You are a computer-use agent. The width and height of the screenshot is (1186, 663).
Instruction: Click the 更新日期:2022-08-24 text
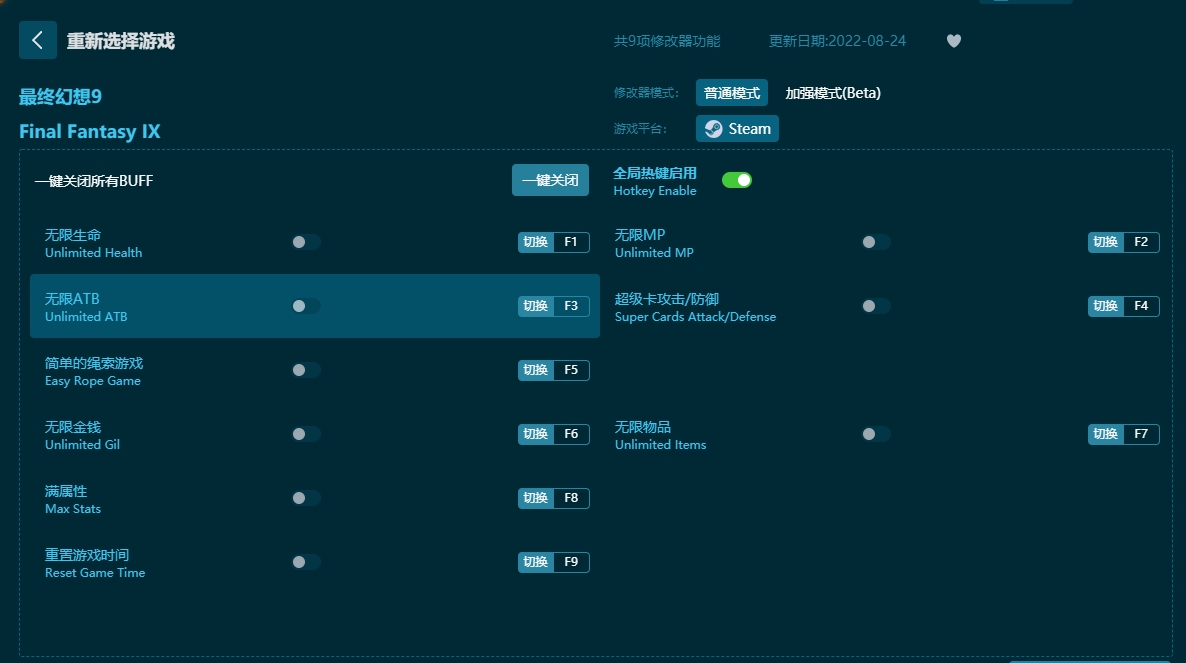(x=837, y=41)
